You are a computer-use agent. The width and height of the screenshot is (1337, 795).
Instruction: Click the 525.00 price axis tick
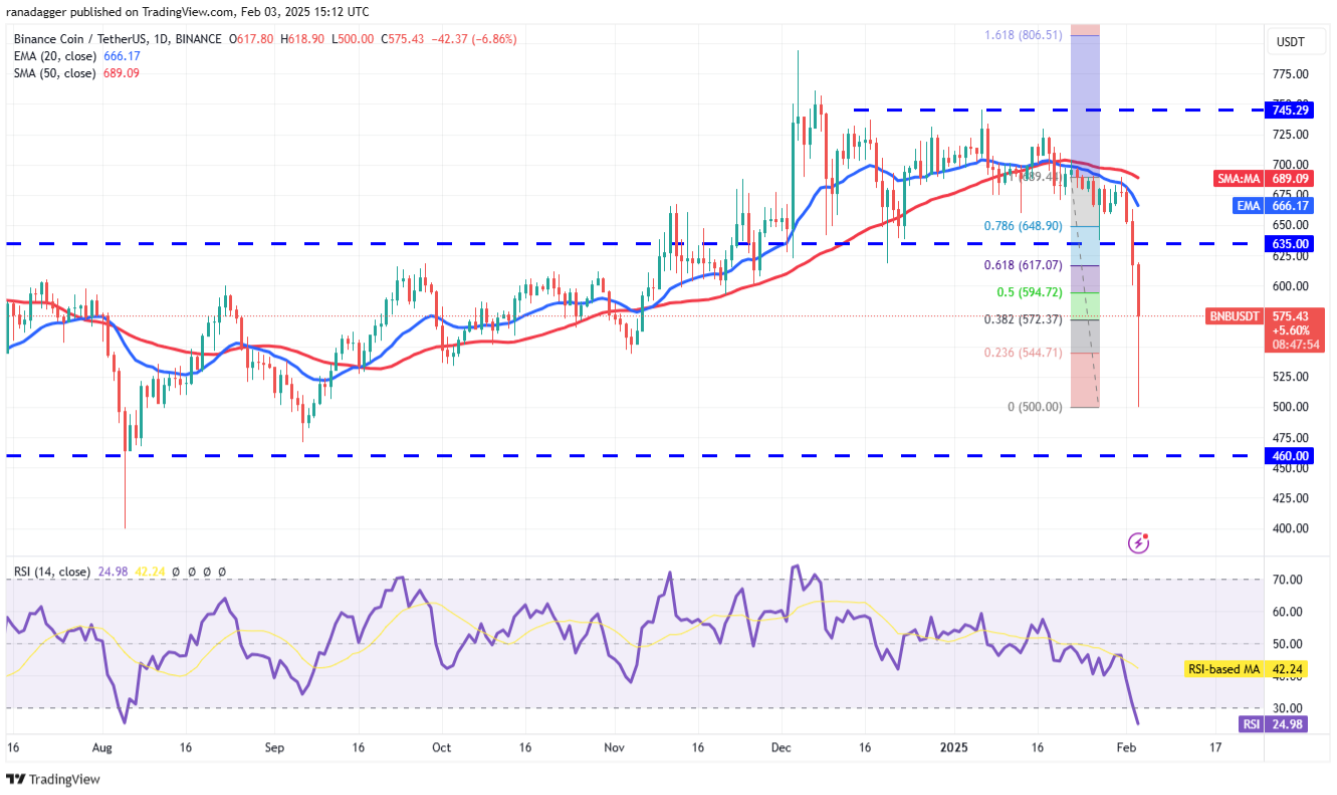pos(1288,377)
